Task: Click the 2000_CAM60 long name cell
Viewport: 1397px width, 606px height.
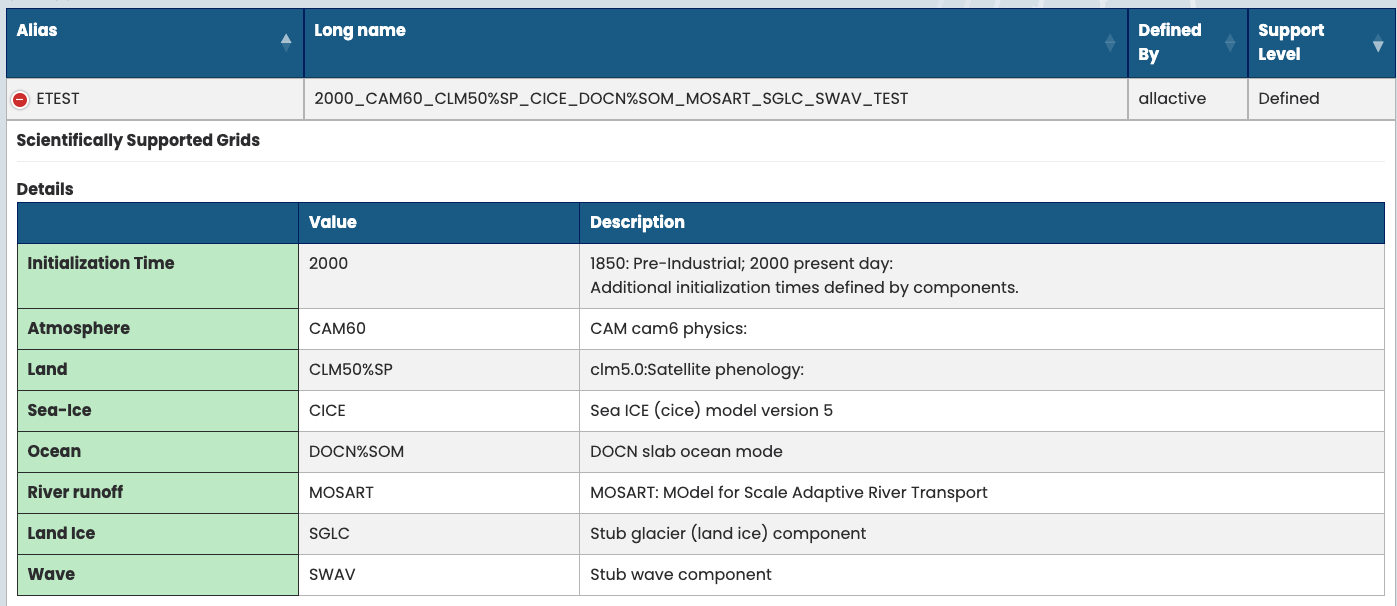Action: 611,99
